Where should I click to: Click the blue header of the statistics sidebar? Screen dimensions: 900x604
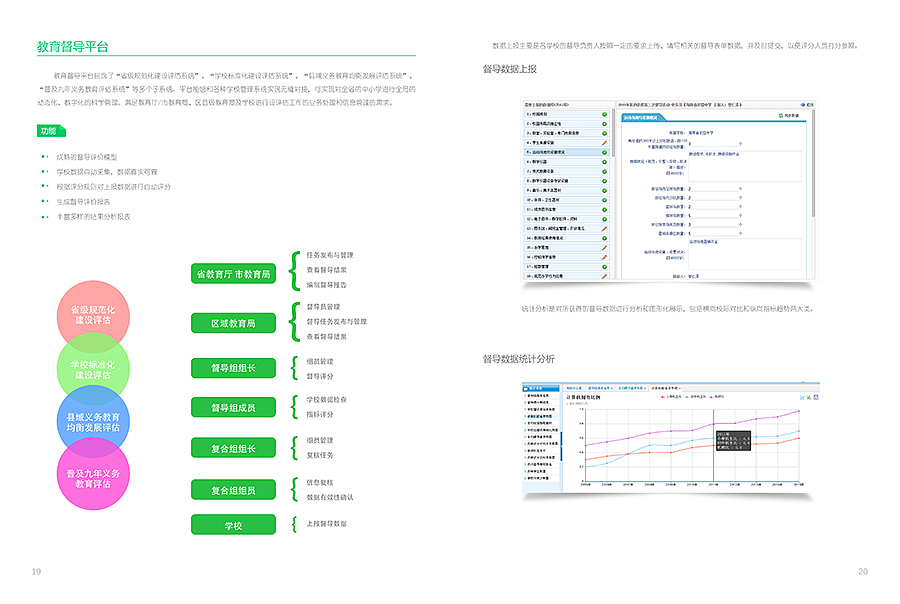click(x=541, y=388)
